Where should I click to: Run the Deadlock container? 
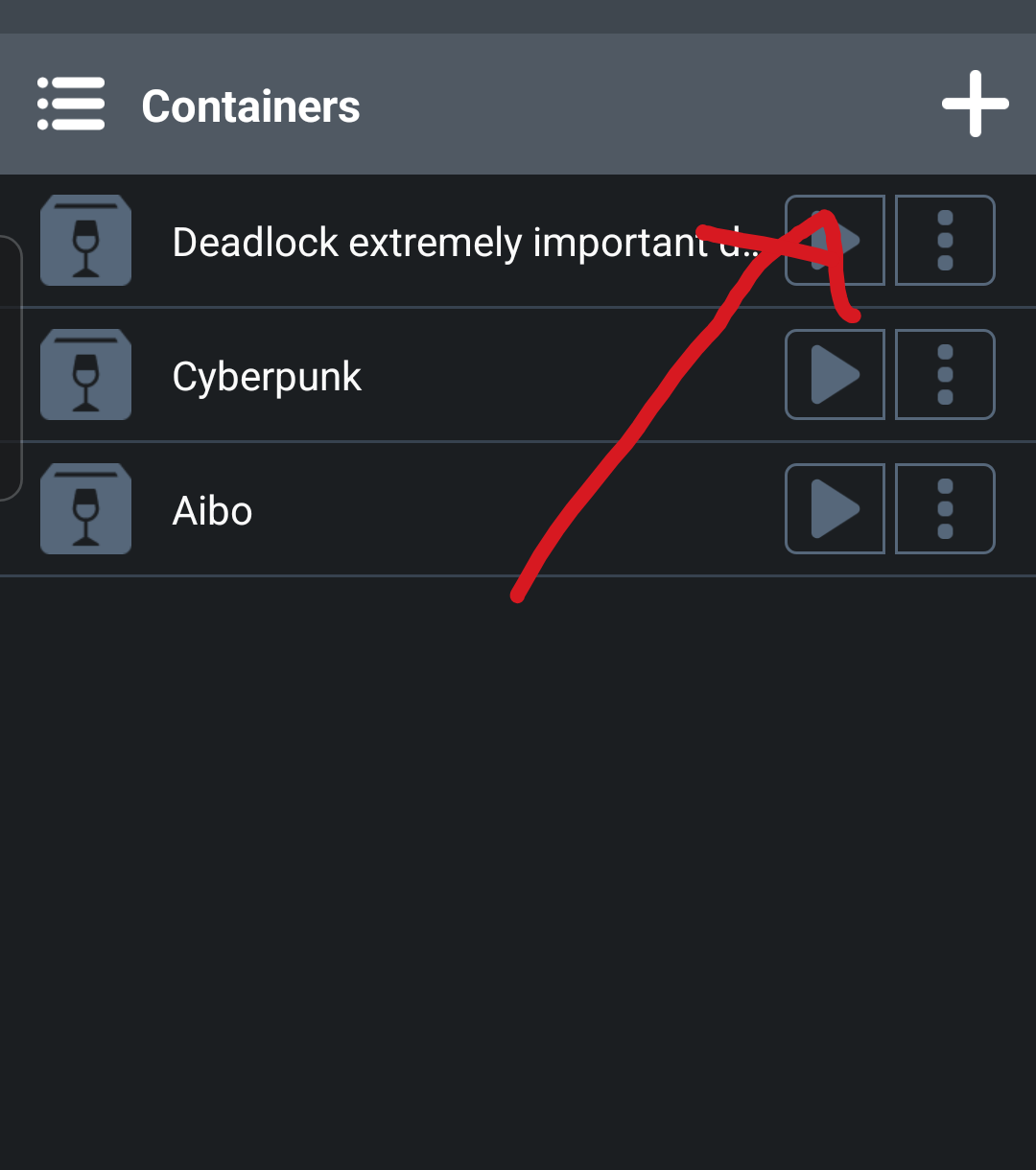click(x=835, y=241)
